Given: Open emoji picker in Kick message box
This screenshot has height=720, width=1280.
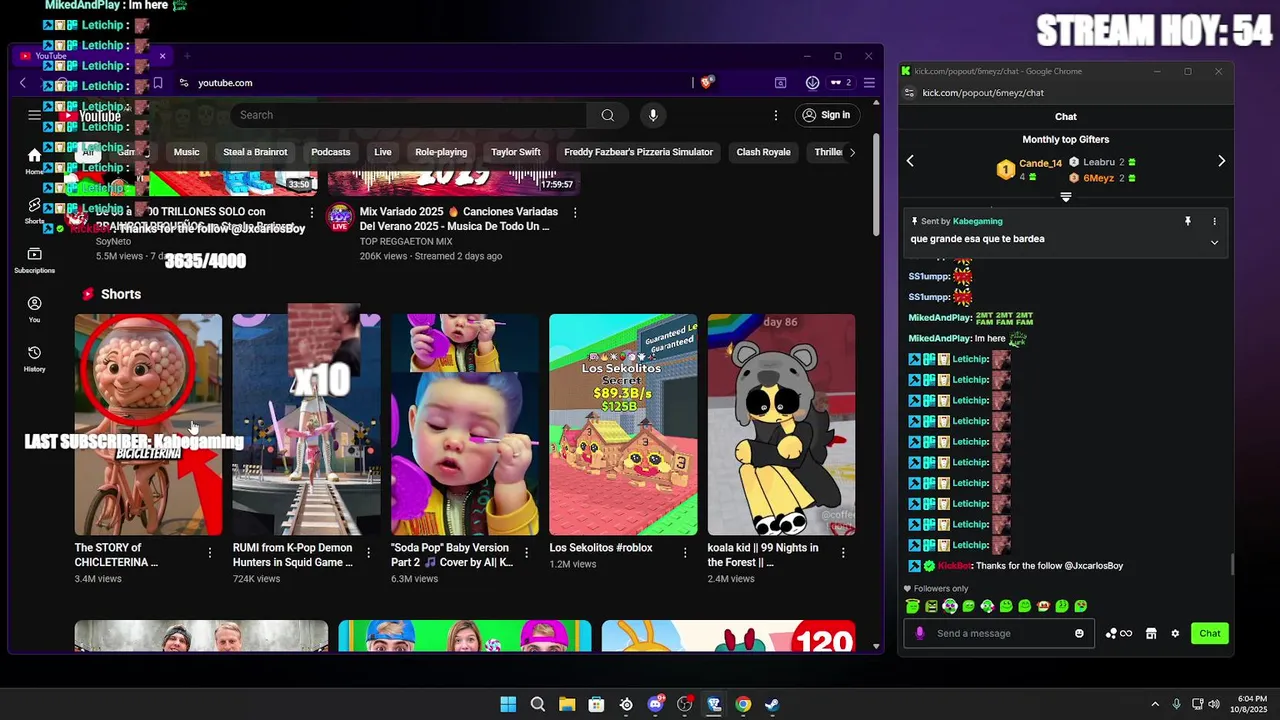Looking at the screenshot, I should (x=1079, y=633).
